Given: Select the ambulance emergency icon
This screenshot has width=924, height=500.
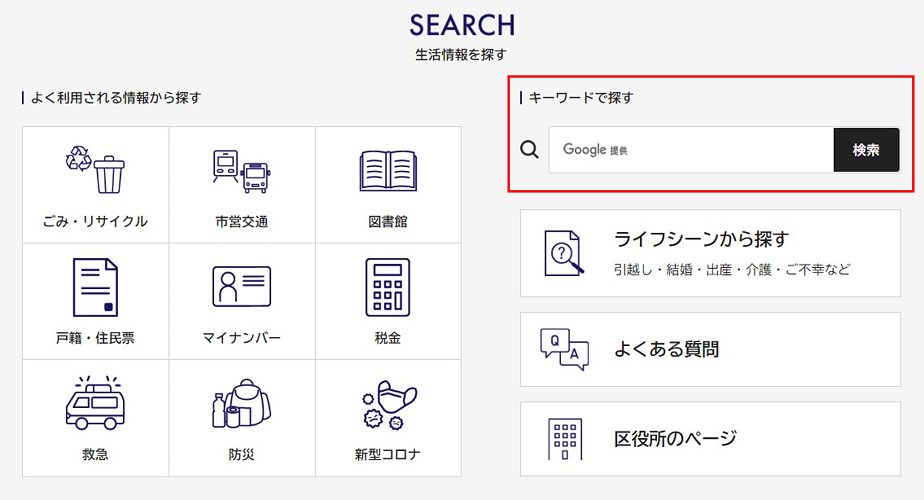Looking at the screenshot, I should [95, 403].
